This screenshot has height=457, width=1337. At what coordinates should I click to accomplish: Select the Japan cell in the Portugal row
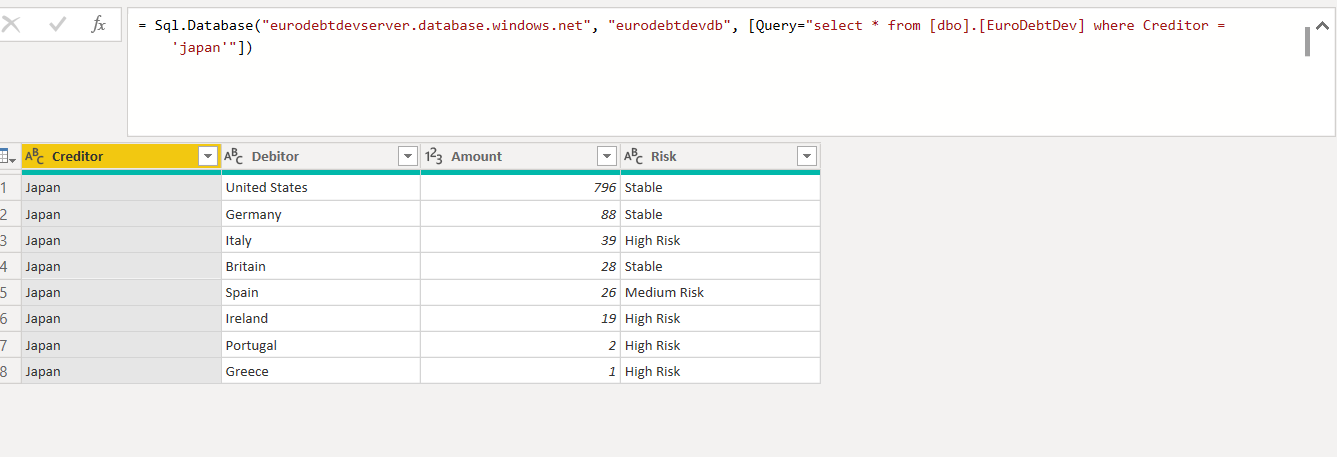point(121,345)
